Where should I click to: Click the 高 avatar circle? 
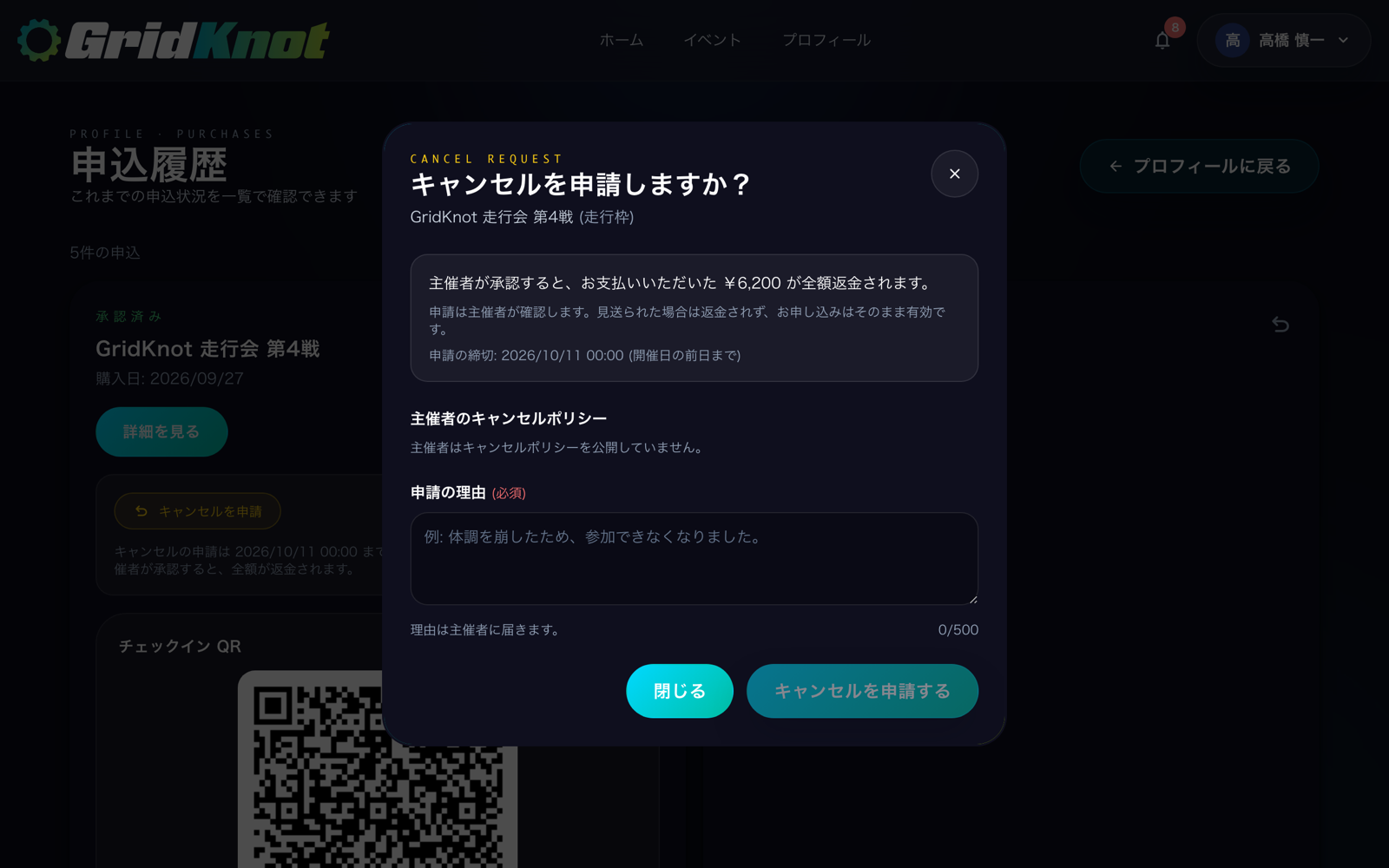point(1232,40)
